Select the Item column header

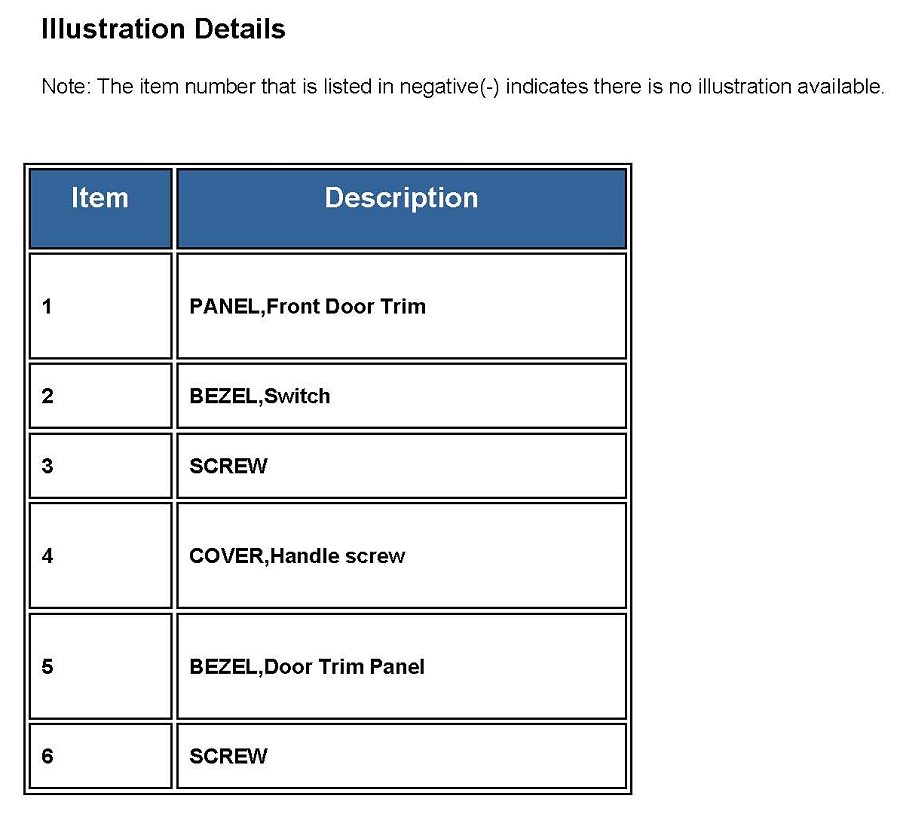pos(100,198)
